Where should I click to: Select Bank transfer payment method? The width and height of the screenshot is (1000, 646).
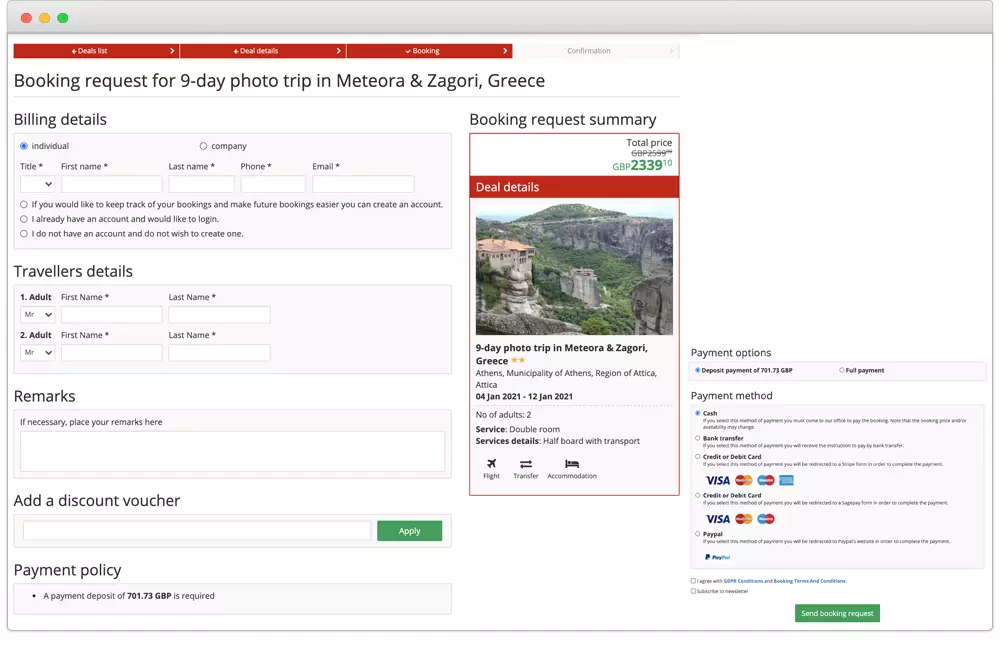pyautogui.click(x=698, y=438)
